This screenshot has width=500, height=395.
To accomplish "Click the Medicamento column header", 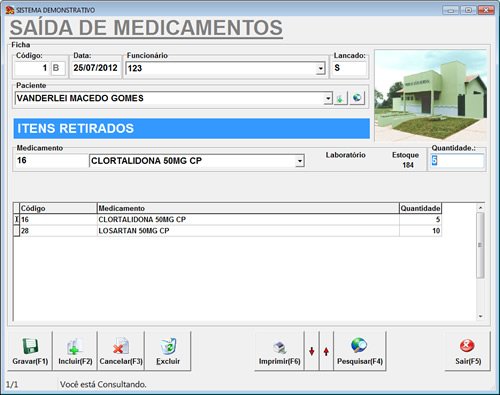I will coord(248,208).
